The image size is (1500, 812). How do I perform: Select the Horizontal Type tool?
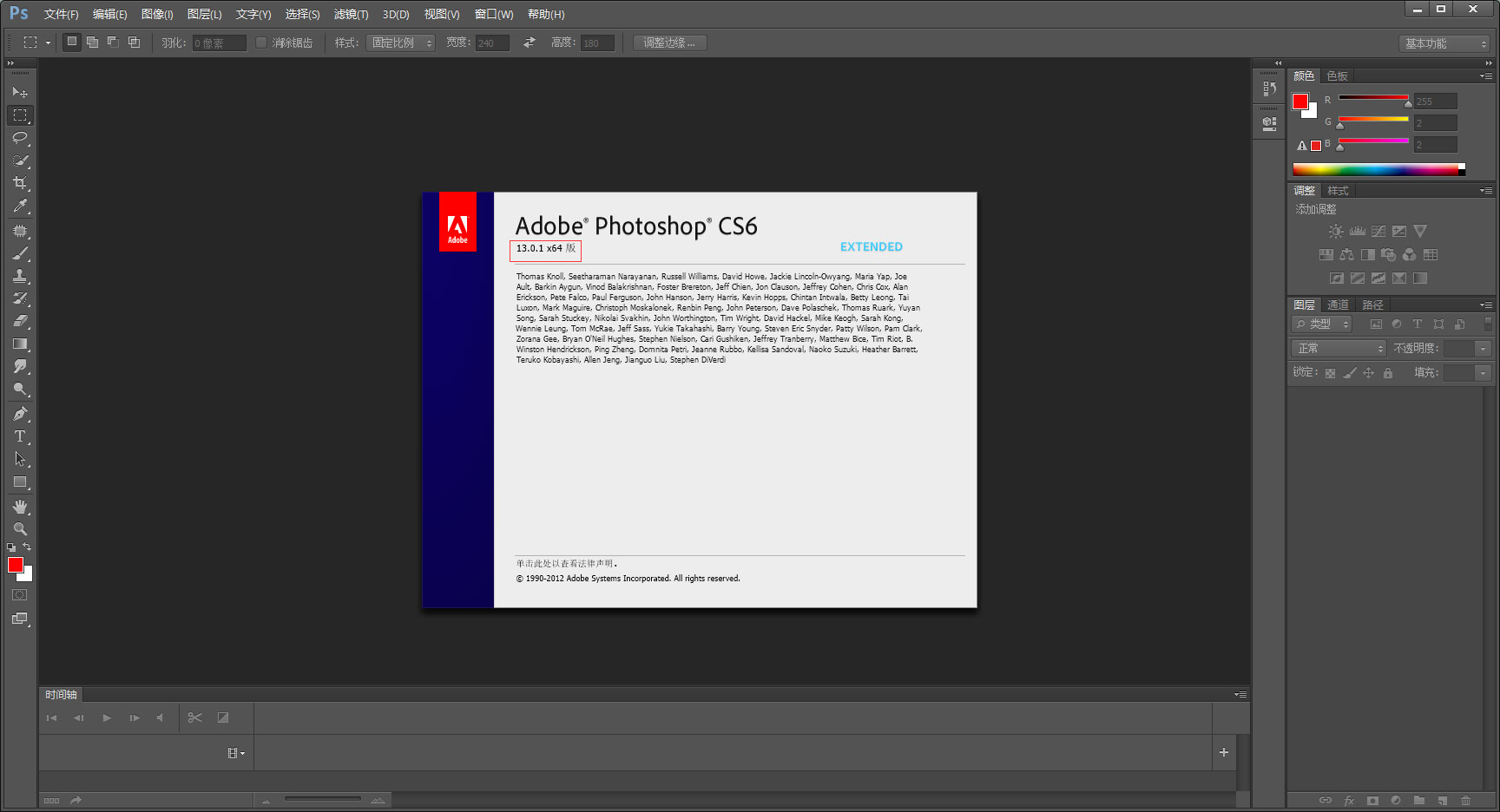click(20, 436)
